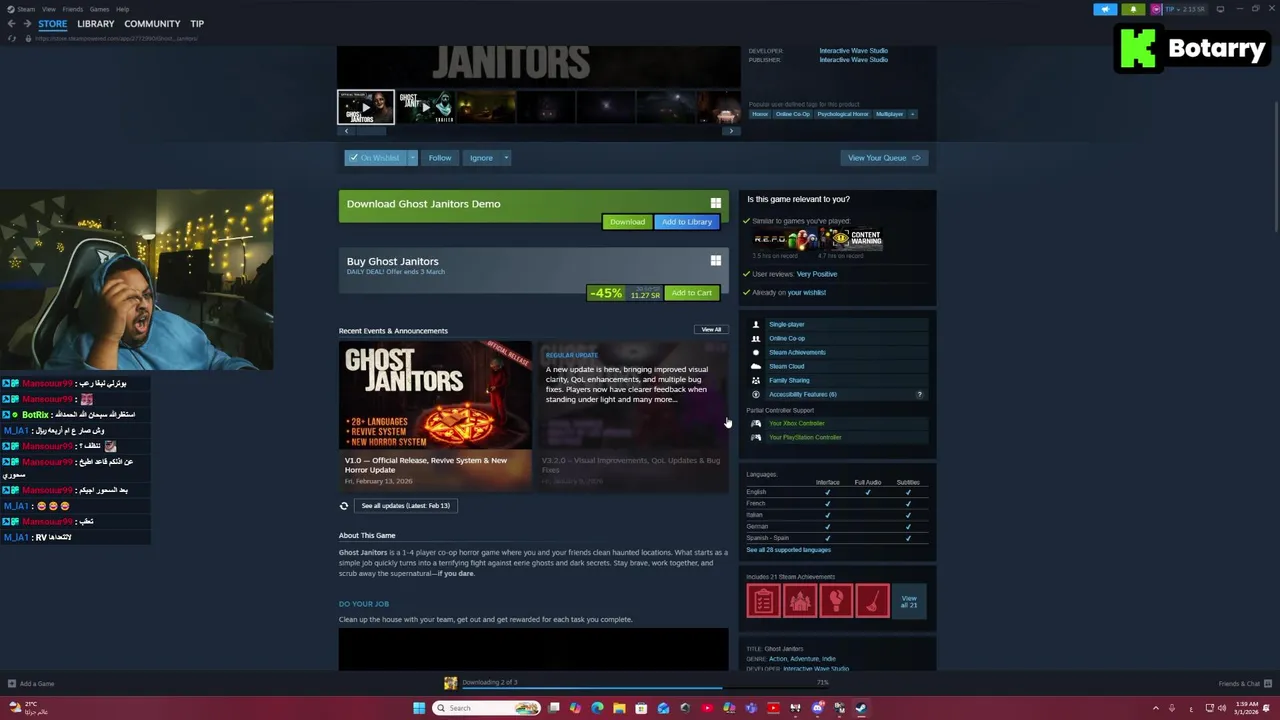Screen dimensions: 1280x720
Task: Toggle the On Wishlist checkbox button
Action: coord(375,158)
